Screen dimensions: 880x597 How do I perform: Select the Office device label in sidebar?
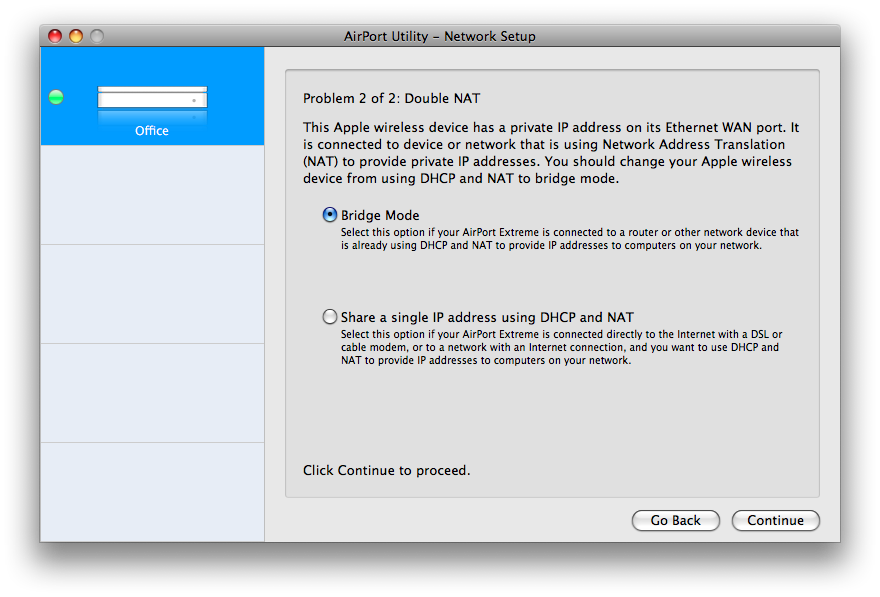point(152,131)
